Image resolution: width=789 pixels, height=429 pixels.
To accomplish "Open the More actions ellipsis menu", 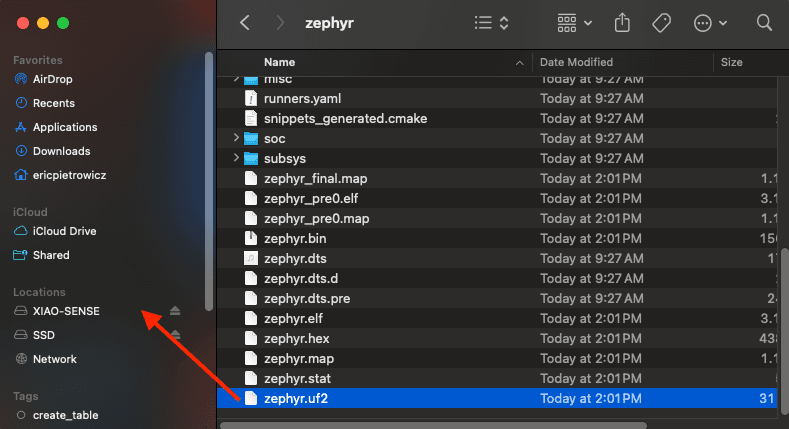I will [x=709, y=22].
